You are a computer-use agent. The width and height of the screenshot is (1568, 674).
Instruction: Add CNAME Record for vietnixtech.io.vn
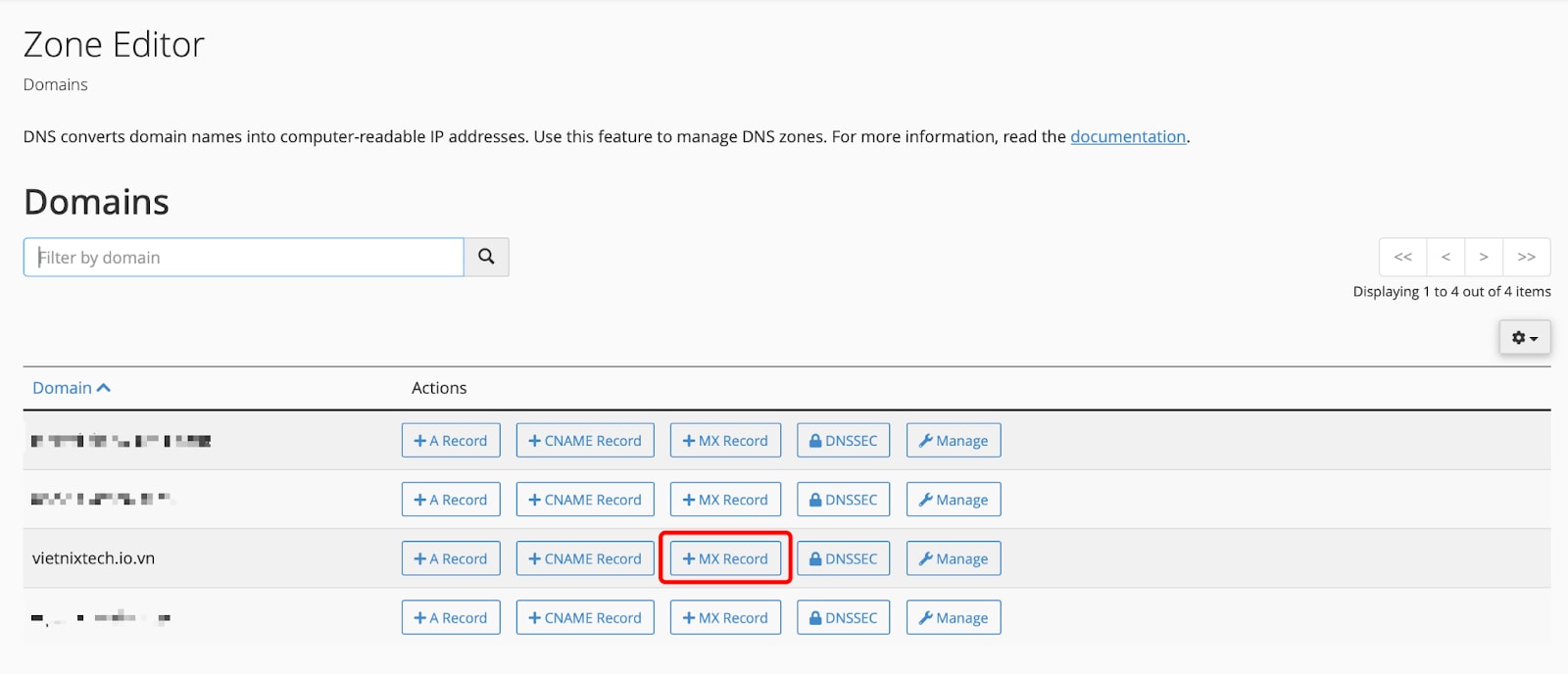pyautogui.click(x=585, y=558)
